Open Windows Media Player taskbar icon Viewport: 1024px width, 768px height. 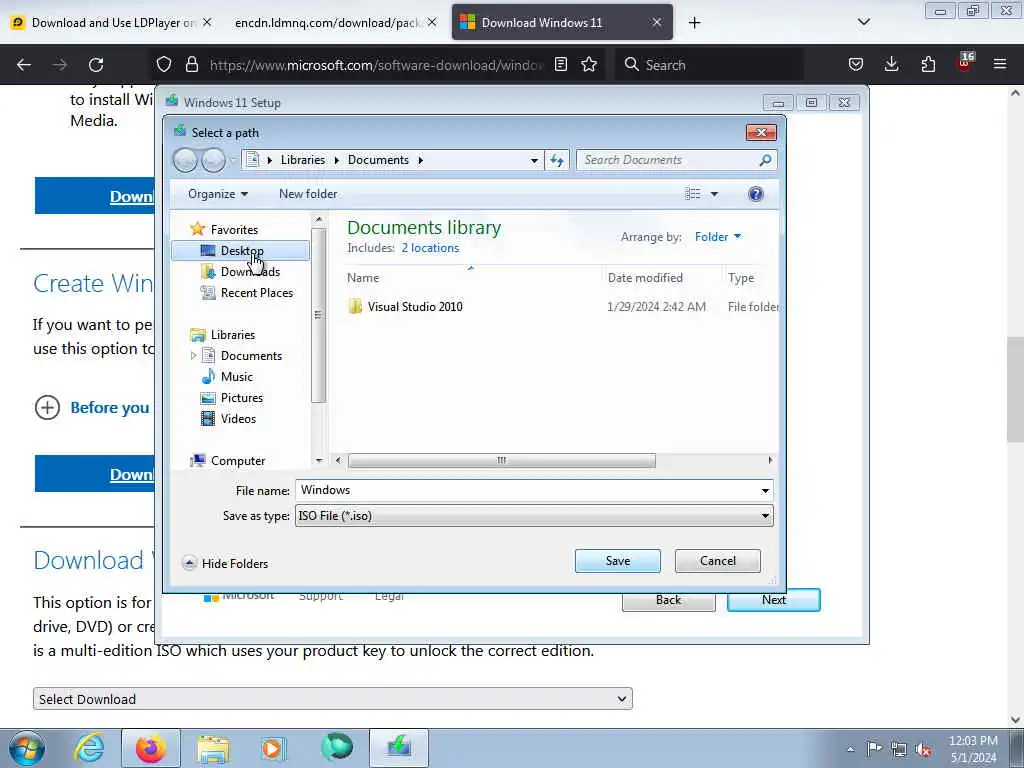[x=274, y=748]
